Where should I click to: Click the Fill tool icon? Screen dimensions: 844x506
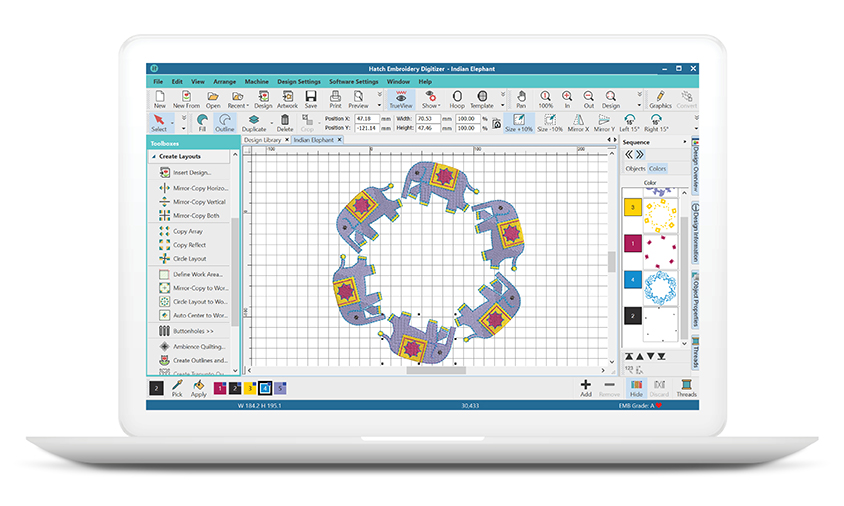point(202,123)
